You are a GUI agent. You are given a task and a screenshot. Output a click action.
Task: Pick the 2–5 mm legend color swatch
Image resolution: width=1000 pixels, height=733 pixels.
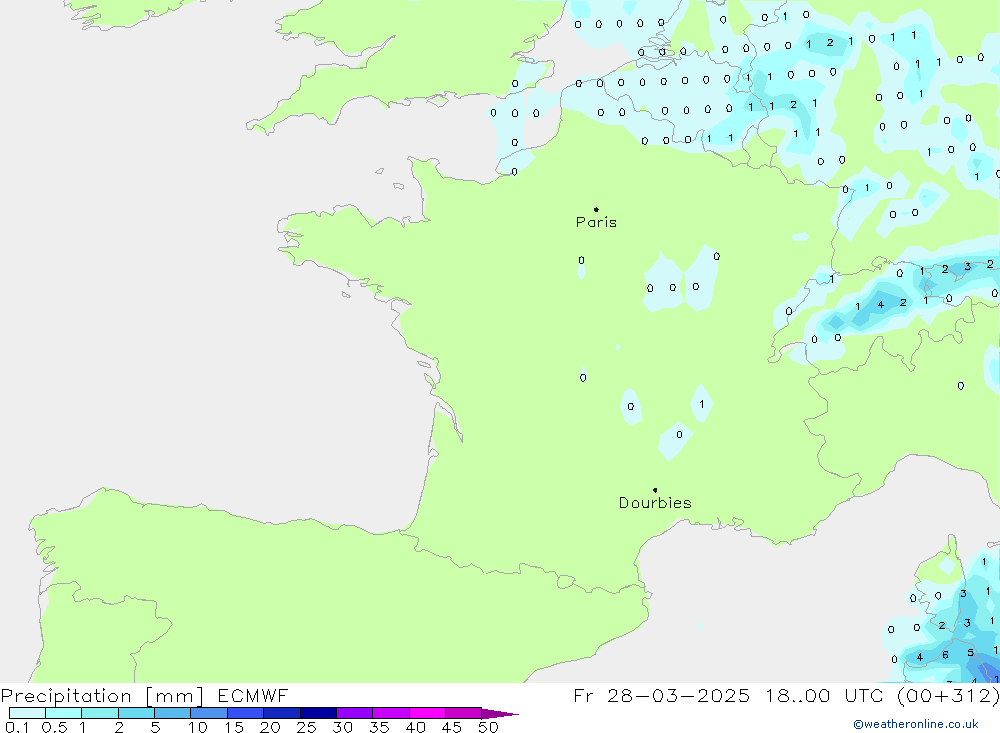click(x=136, y=713)
